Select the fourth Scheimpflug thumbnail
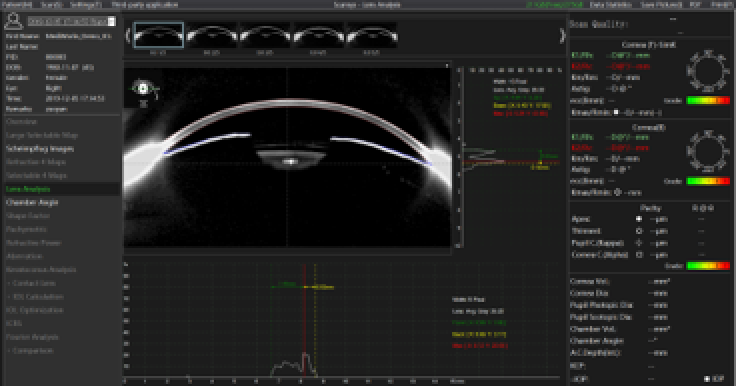The width and height of the screenshot is (736, 386). coord(318,35)
